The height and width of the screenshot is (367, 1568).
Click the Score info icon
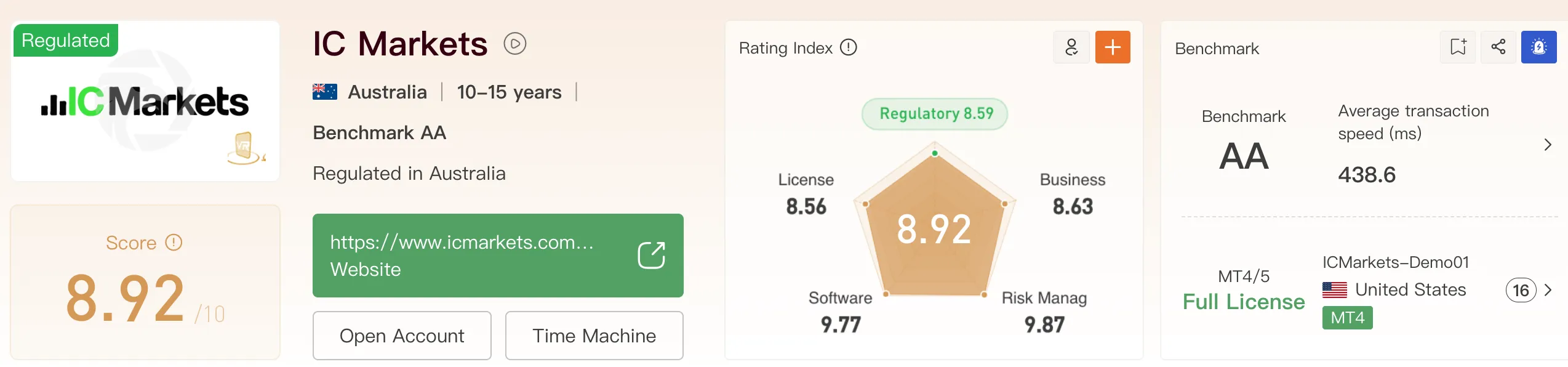pyautogui.click(x=174, y=243)
